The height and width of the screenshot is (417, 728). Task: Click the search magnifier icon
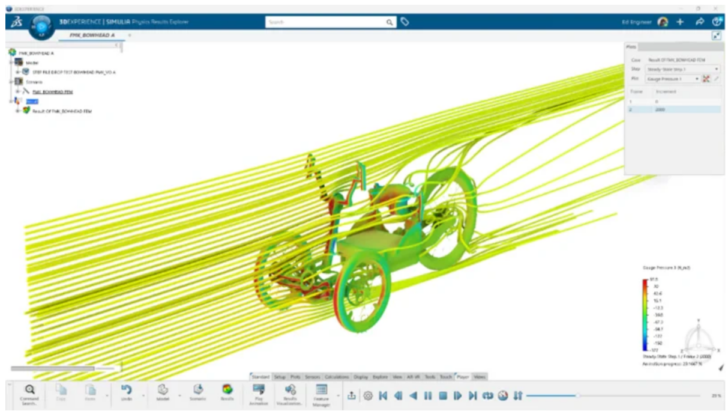pos(389,22)
